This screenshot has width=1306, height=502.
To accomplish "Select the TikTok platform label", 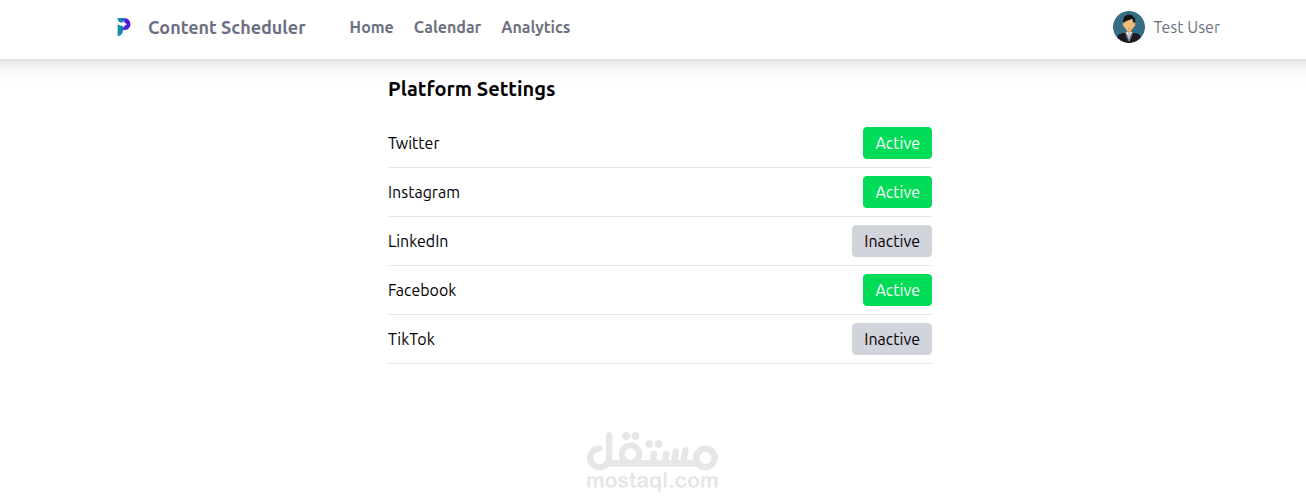I will tap(411, 339).
